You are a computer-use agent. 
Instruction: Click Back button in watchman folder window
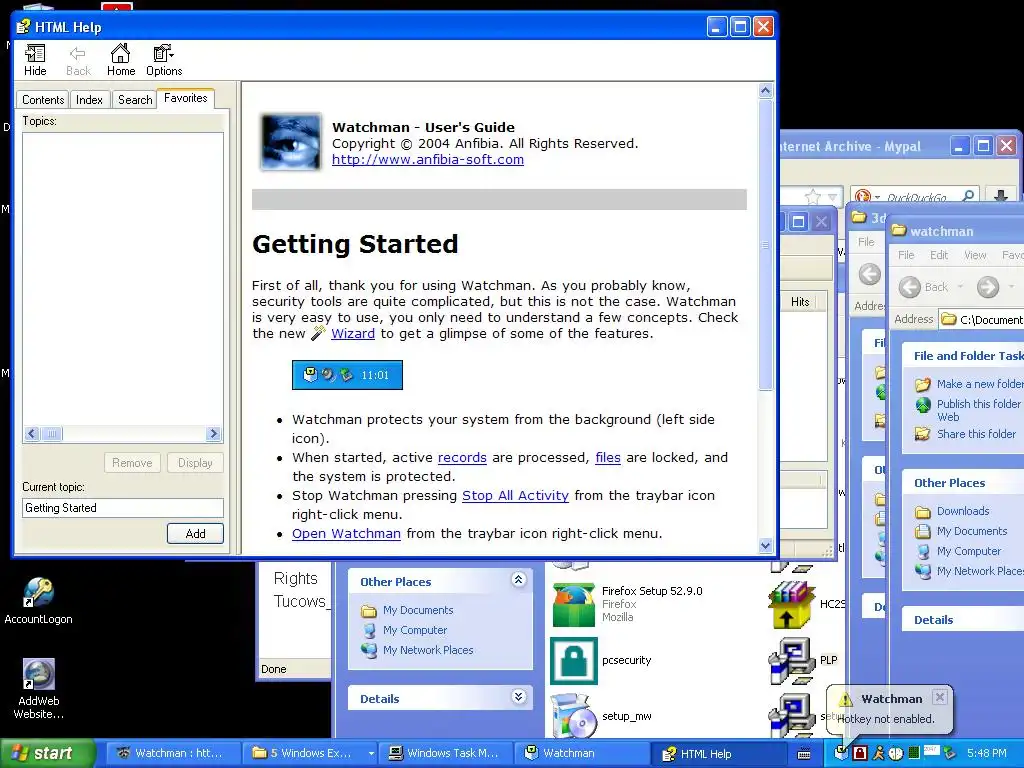(925, 287)
